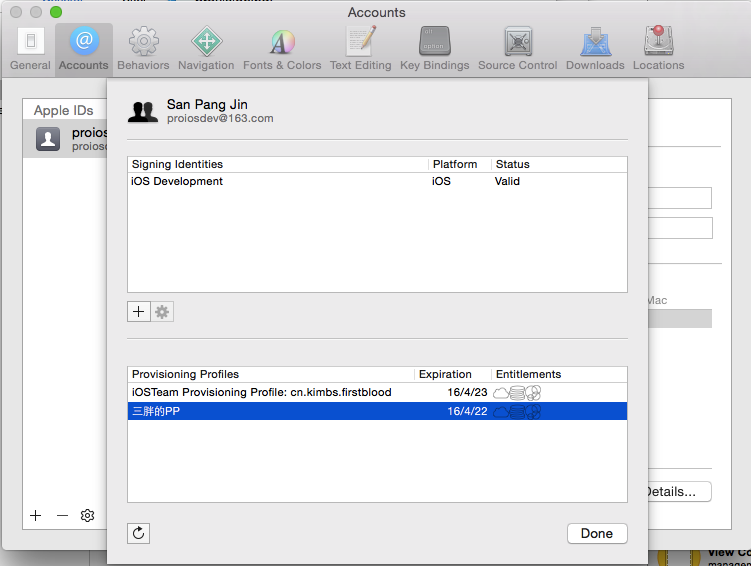Click the 16/4/23 expiration date cell
Viewport: 751px width, 566px height.
click(467, 392)
